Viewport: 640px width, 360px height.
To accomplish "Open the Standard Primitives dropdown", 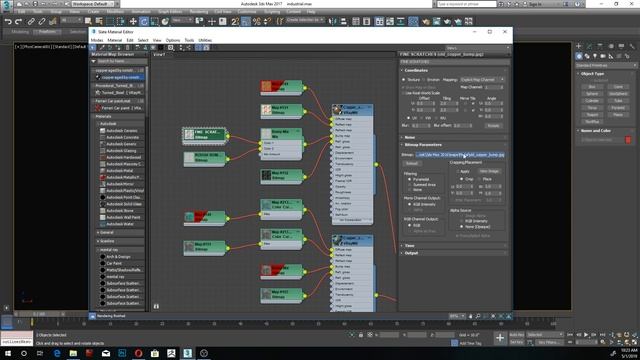I will click(606, 65).
